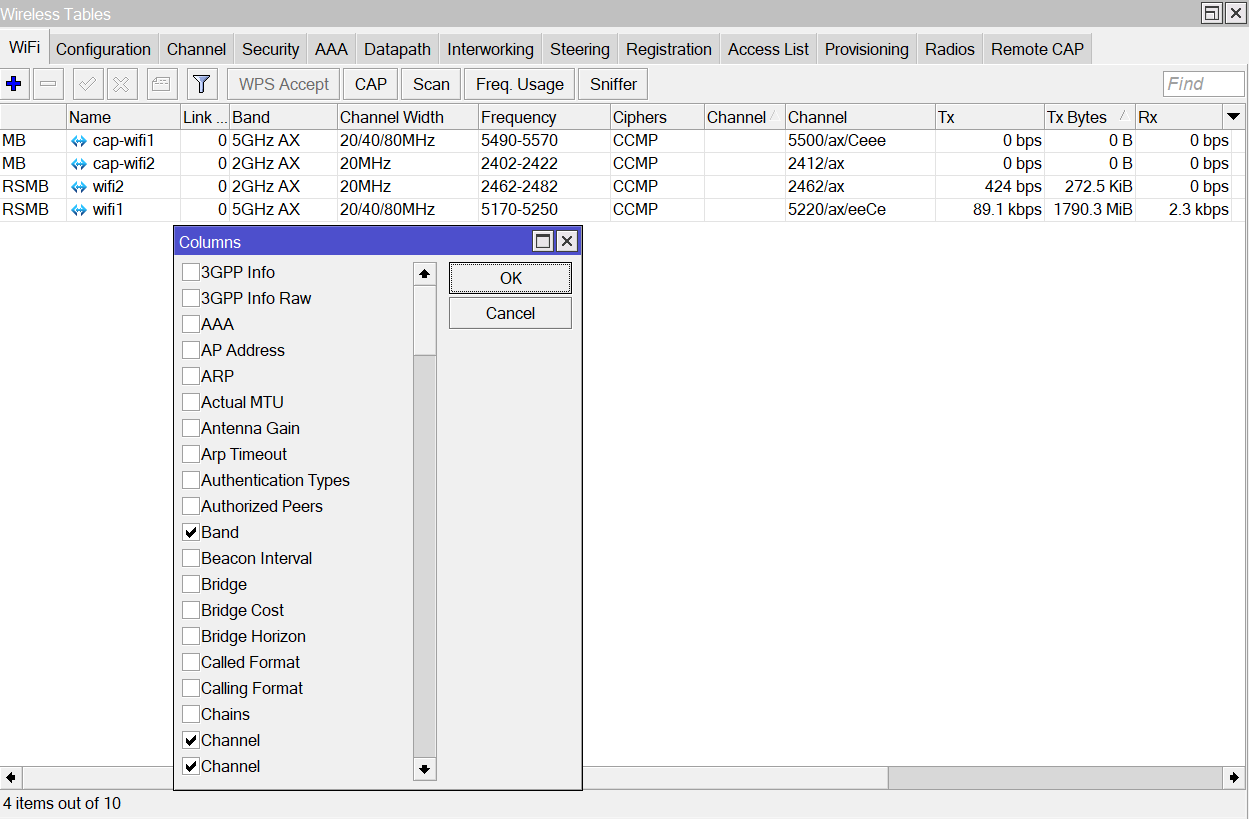
Task: Enable the 3GPP Info column checkbox
Action: click(191, 272)
